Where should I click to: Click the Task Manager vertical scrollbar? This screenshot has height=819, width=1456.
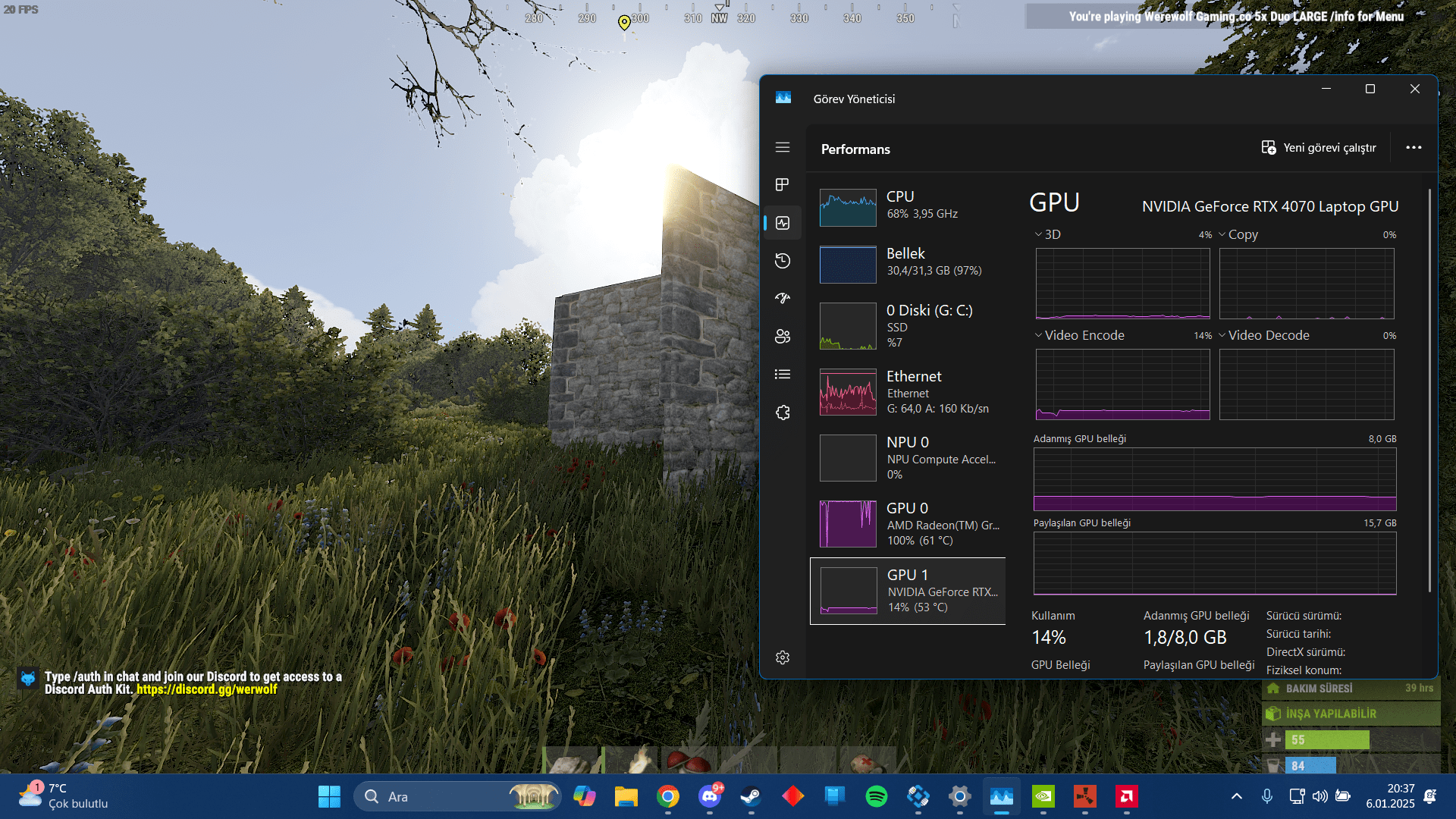coord(1429,391)
